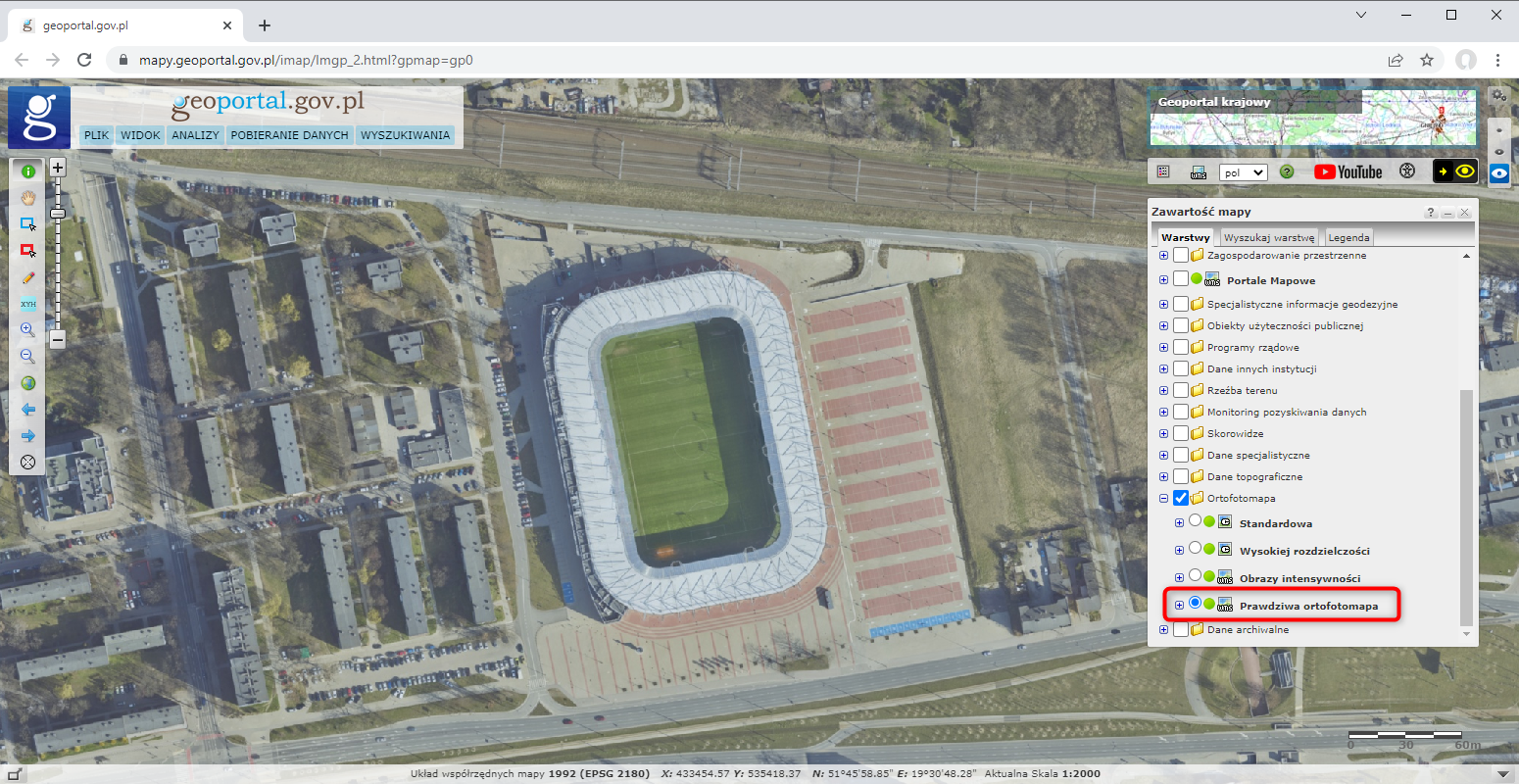Image resolution: width=1519 pixels, height=784 pixels.
Task: Open the POBIERANIE DANYCH menu
Action: coord(289,135)
